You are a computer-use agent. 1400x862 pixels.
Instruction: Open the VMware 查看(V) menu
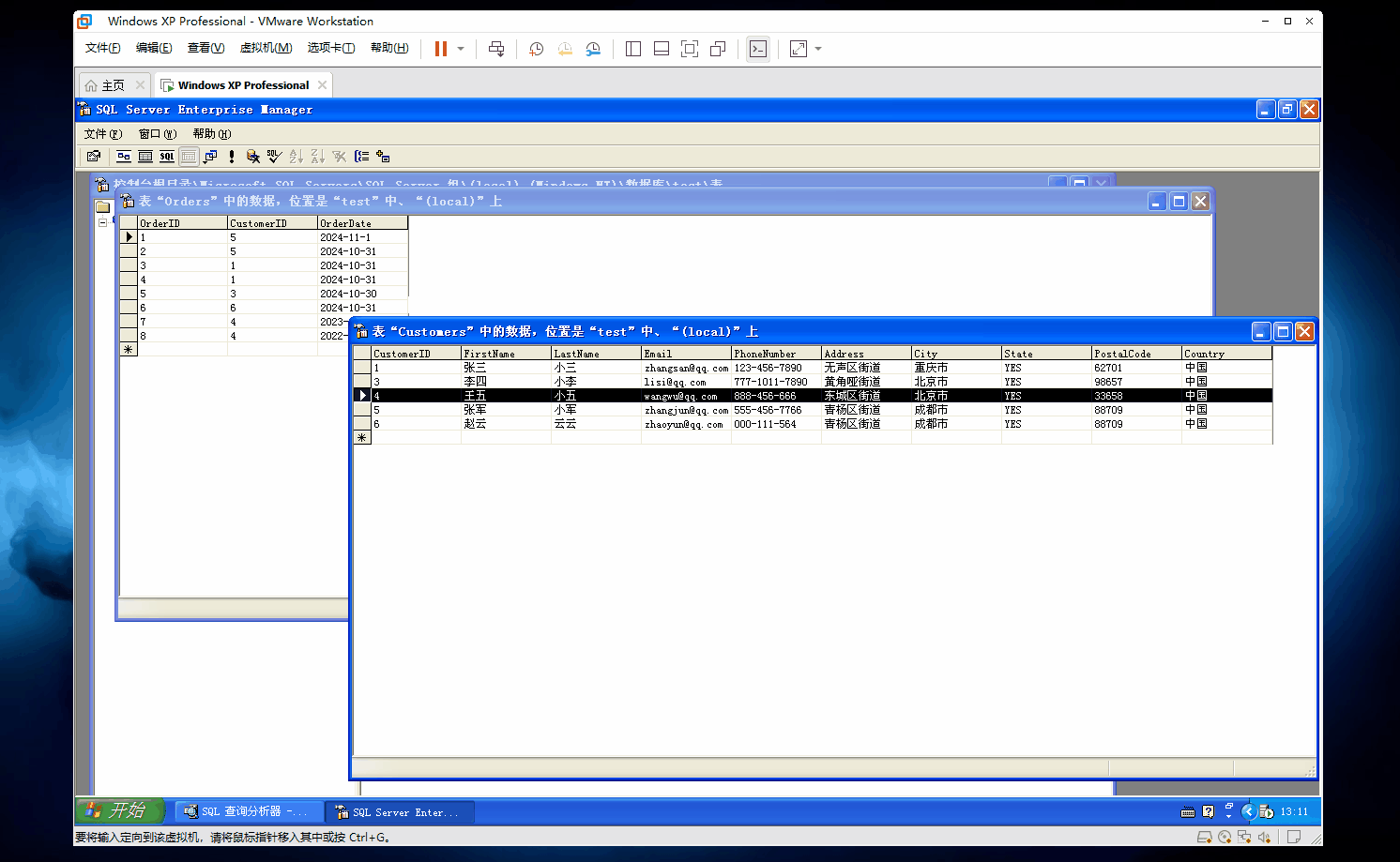coord(205,48)
